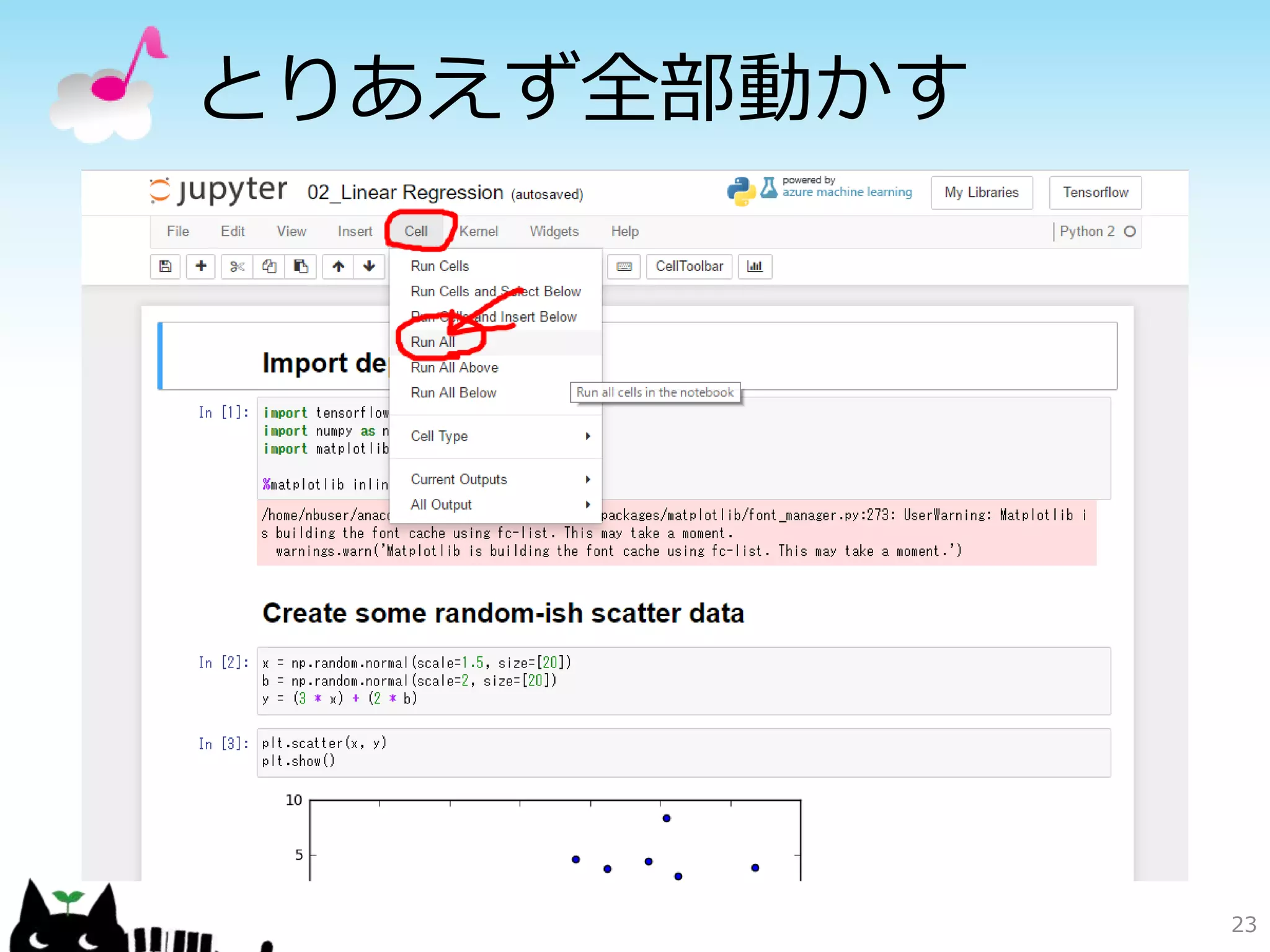Choose Run All in the Cell menu
This screenshot has height=952, width=1270.
(495, 342)
